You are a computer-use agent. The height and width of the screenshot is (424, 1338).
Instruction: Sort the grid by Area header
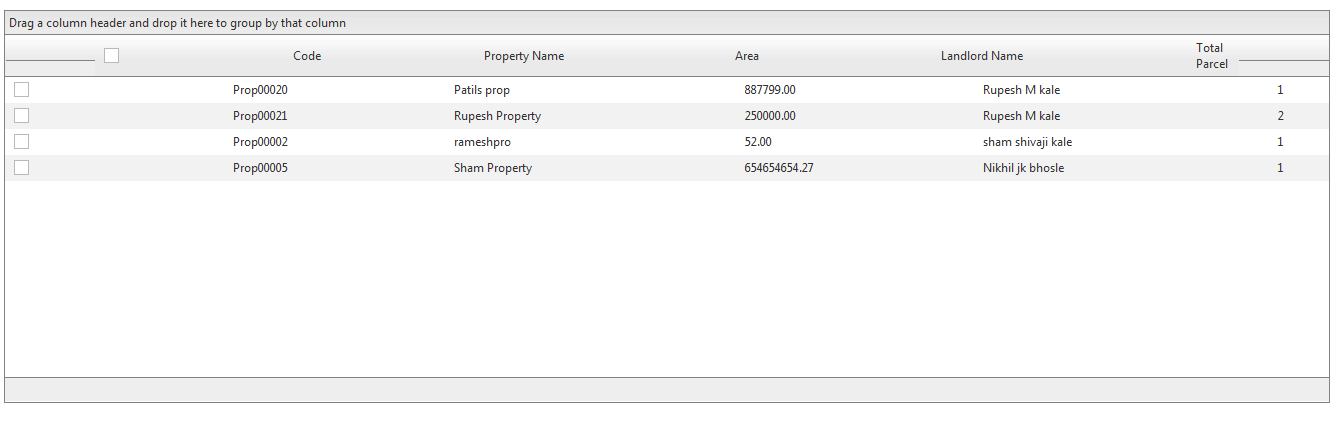click(746, 56)
